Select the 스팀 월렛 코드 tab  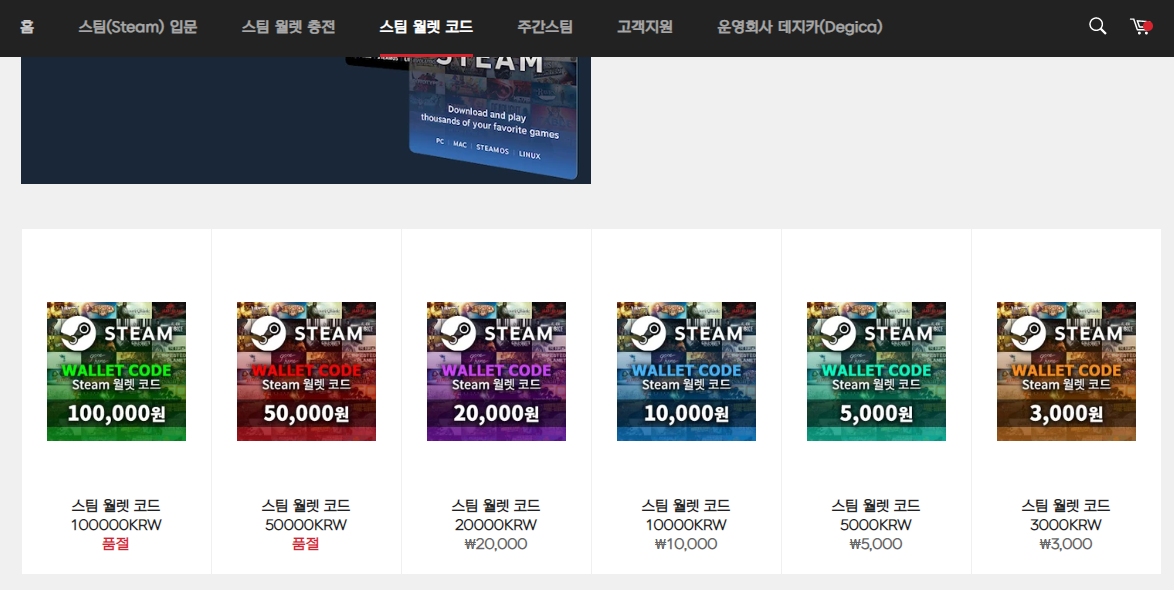(426, 27)
